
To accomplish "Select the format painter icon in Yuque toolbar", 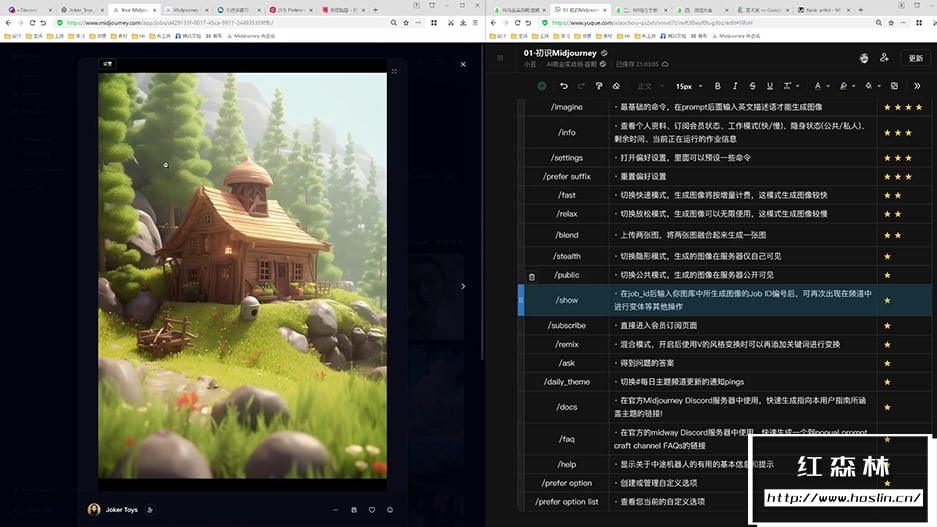I will [599, 86].
